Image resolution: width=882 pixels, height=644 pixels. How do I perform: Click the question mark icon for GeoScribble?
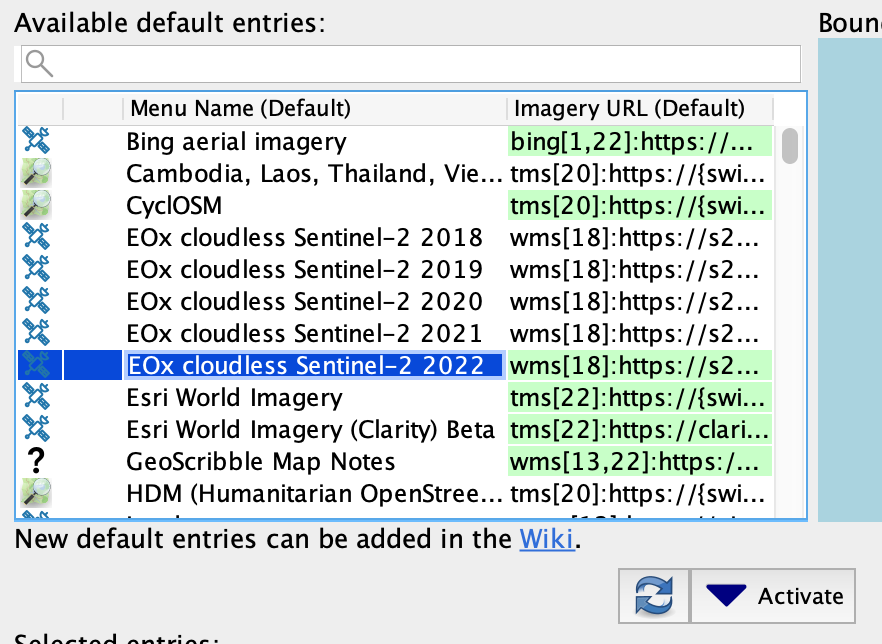pyautogui.click(x=36, y=462)
